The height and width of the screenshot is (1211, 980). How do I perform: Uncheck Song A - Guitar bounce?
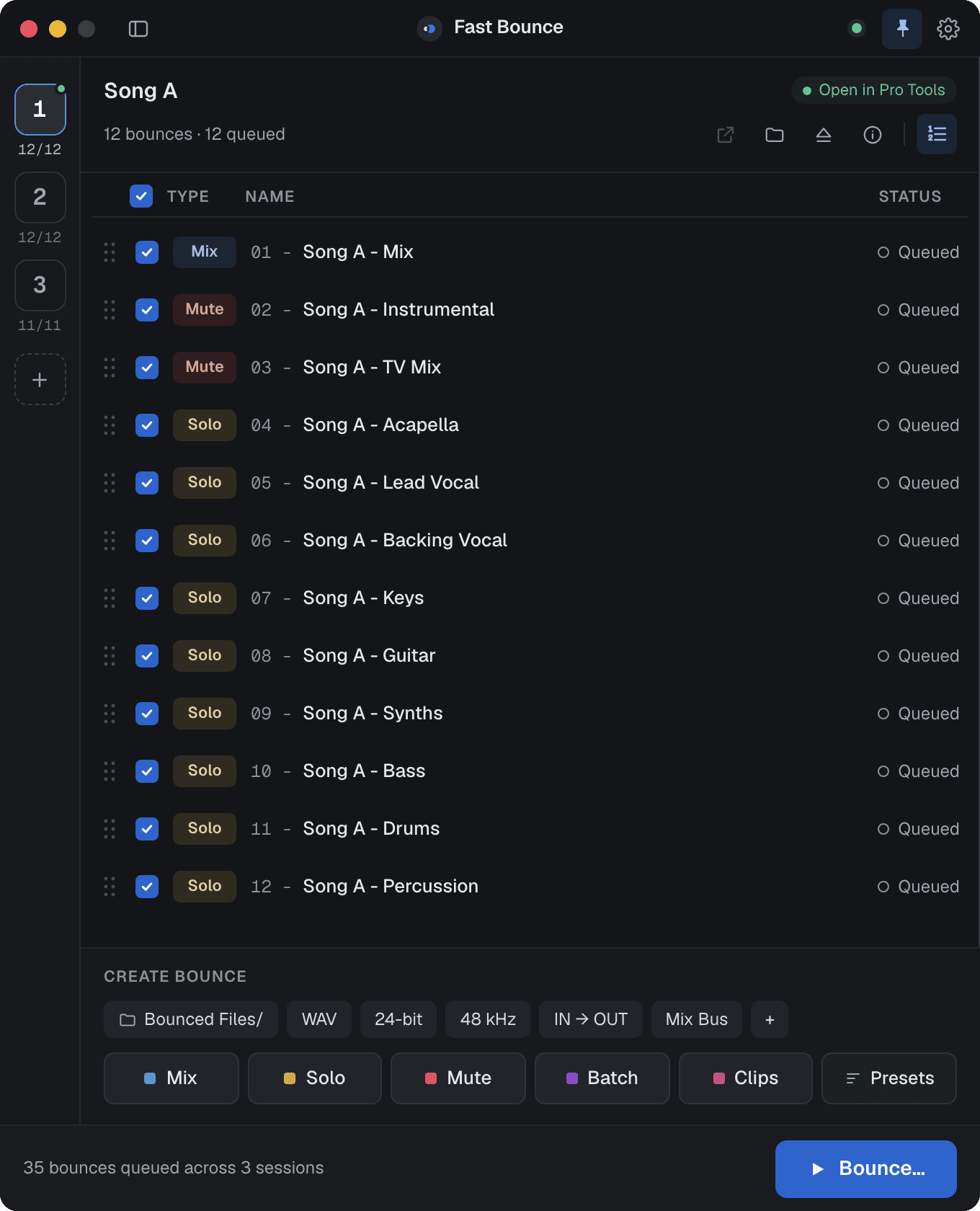pos(147,656)
